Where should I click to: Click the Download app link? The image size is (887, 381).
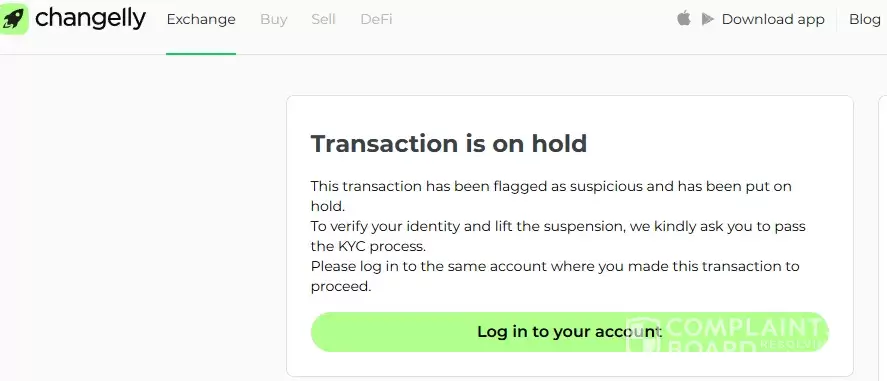click(x=773, y=19)
